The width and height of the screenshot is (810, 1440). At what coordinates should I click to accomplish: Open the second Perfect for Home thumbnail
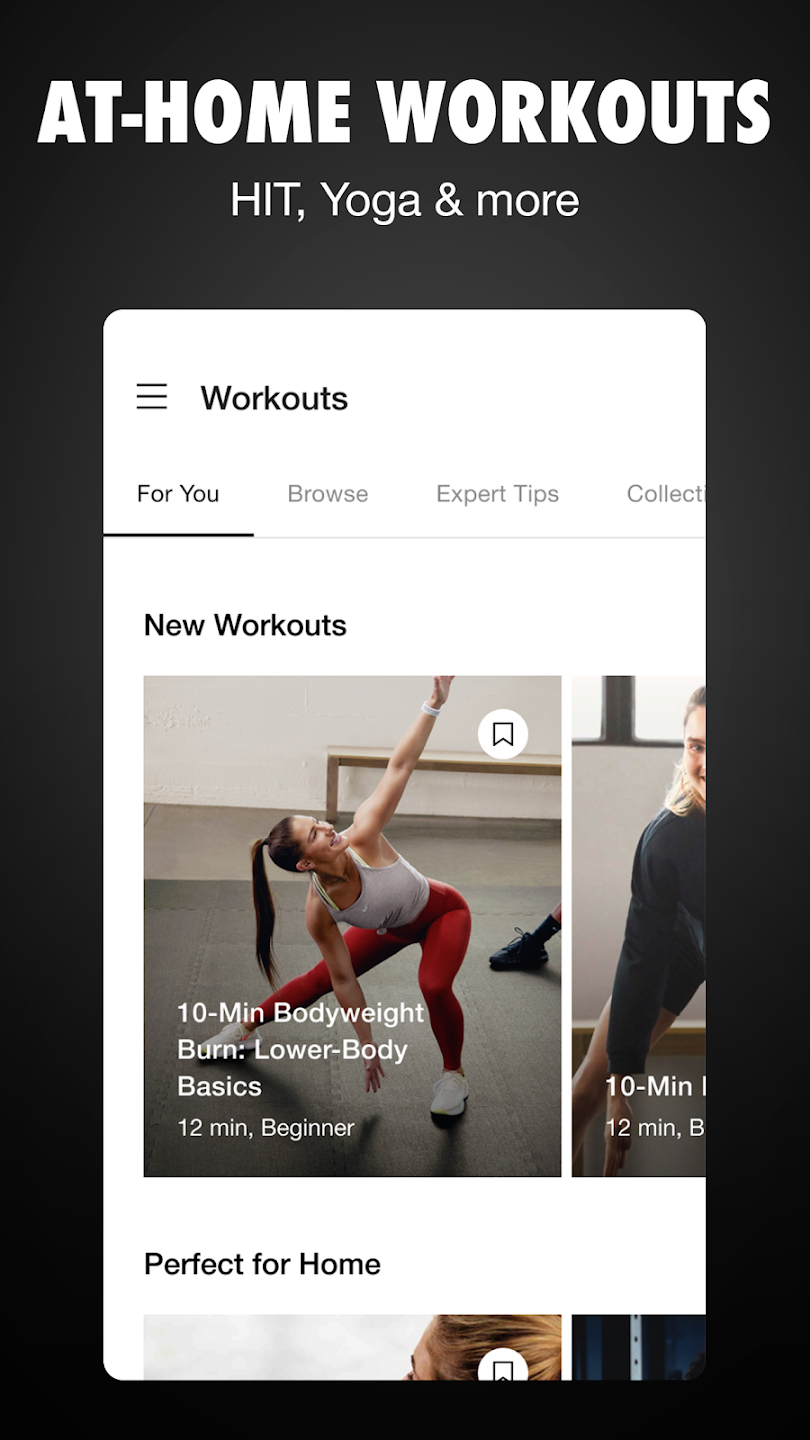pyautogui.click(x=639, y=1347)
